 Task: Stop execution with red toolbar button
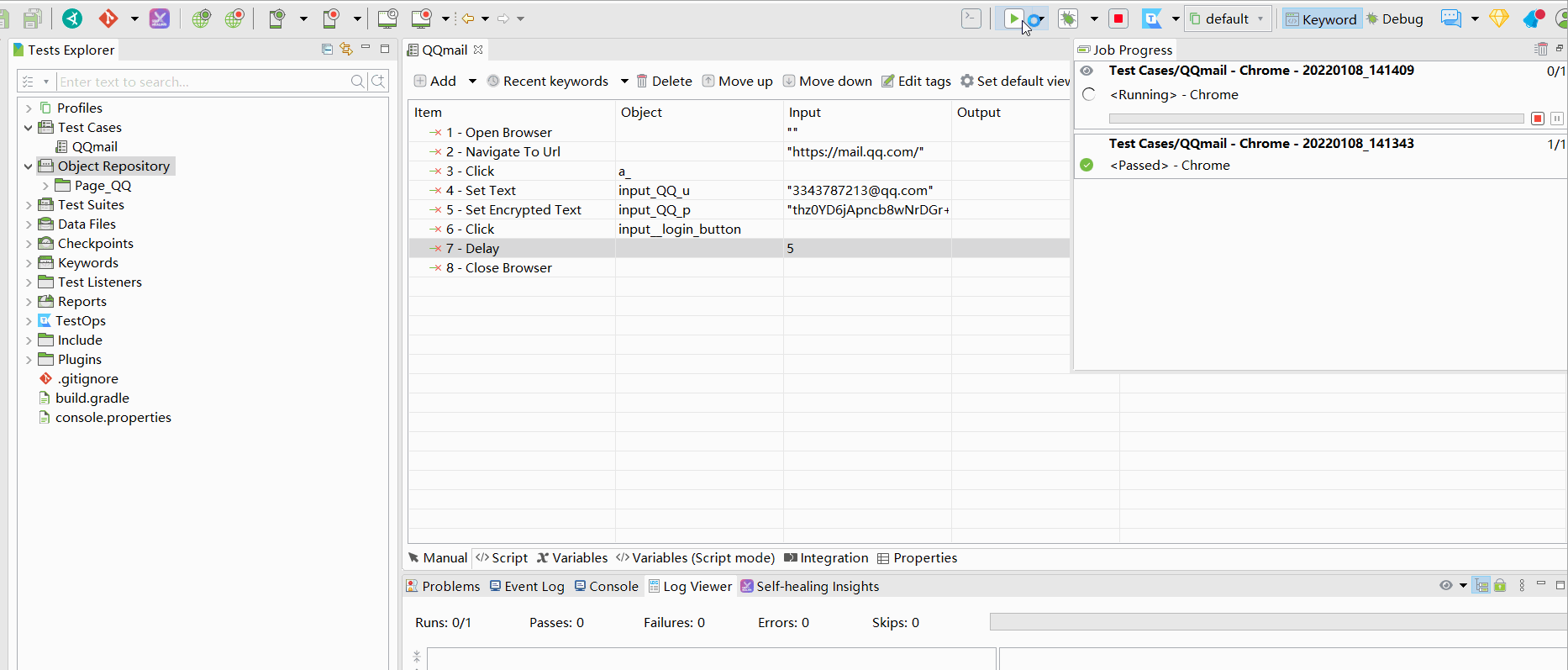[1118, 18]
